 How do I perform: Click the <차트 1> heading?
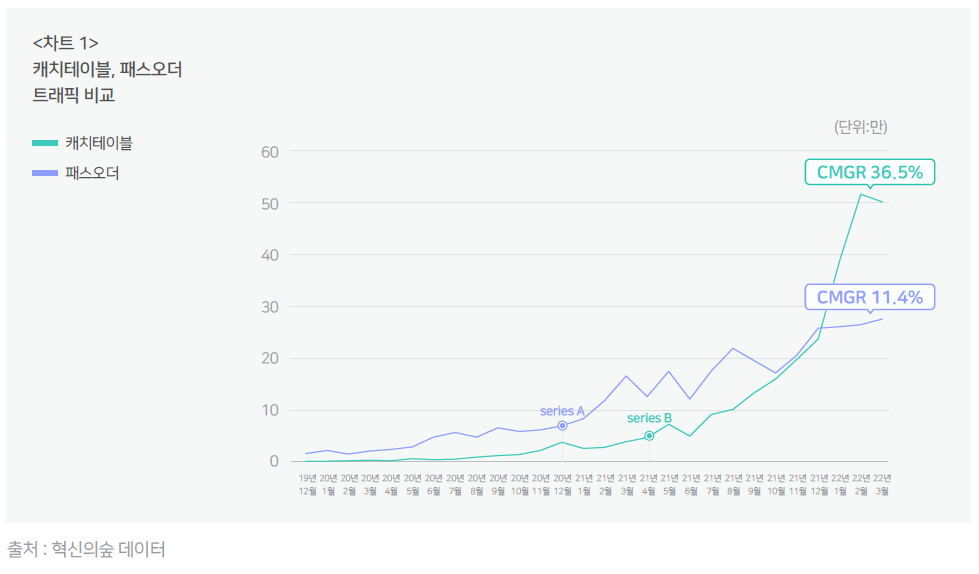point(66,43)
